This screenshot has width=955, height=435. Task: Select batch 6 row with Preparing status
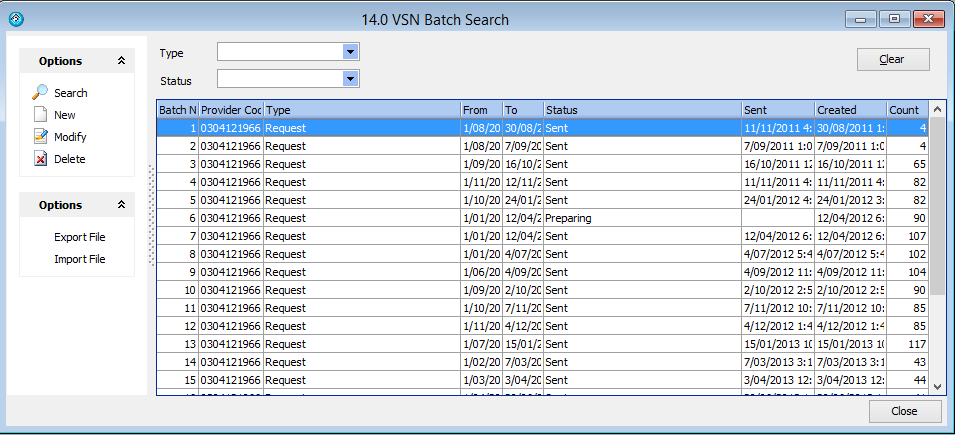(640, 218)
